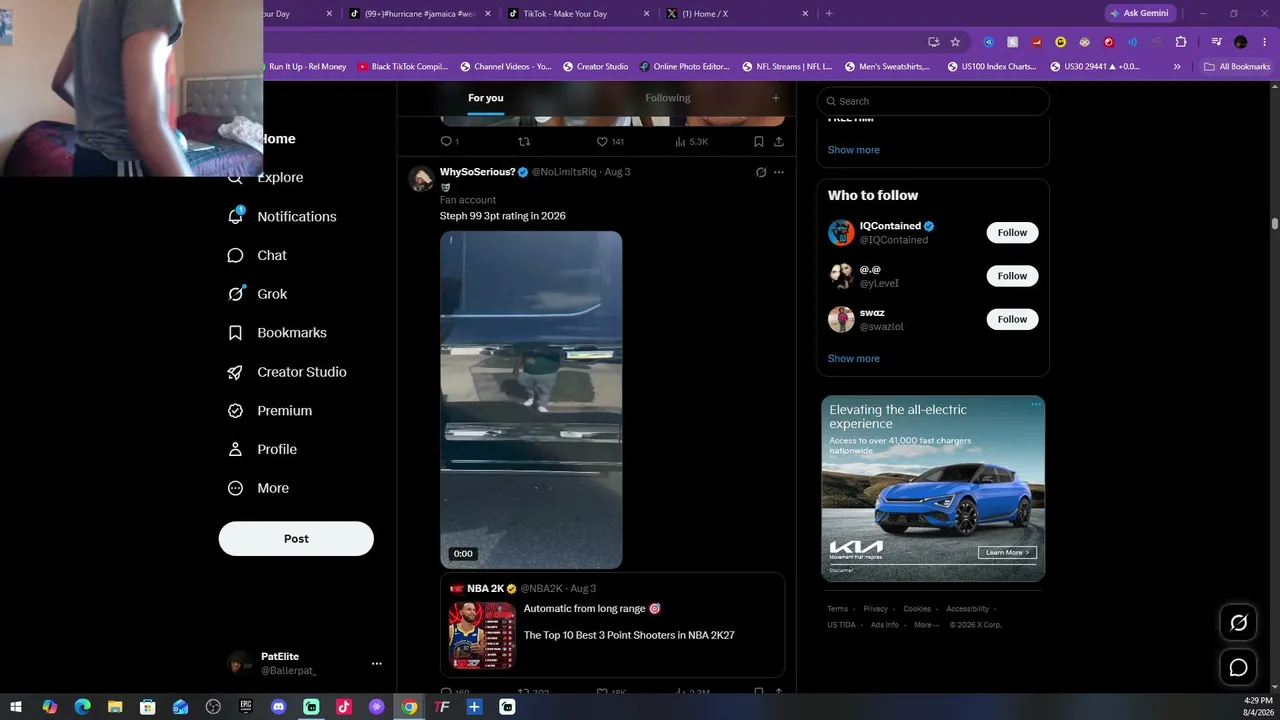
Task: Open Discord from the taskbar
Action: (279, 707)
